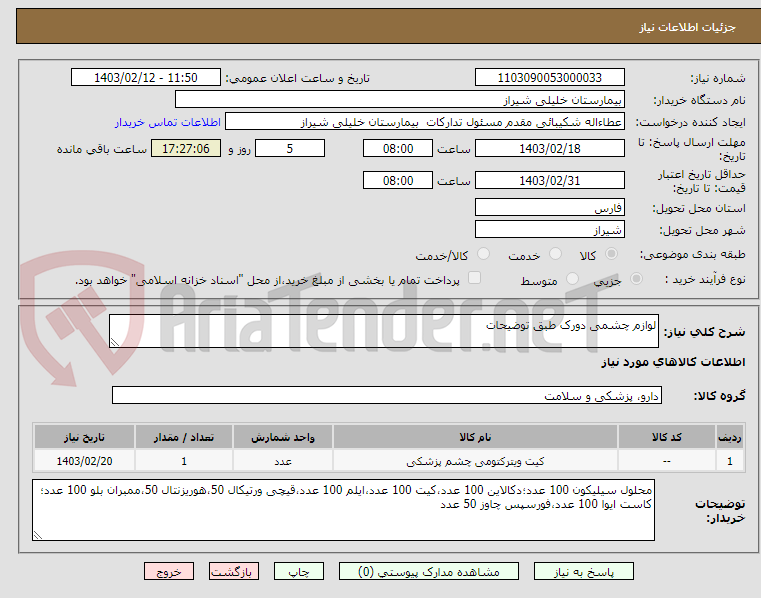761x598 pixels.
Task: Click the بازگشت back button
Action: [233, 571]
